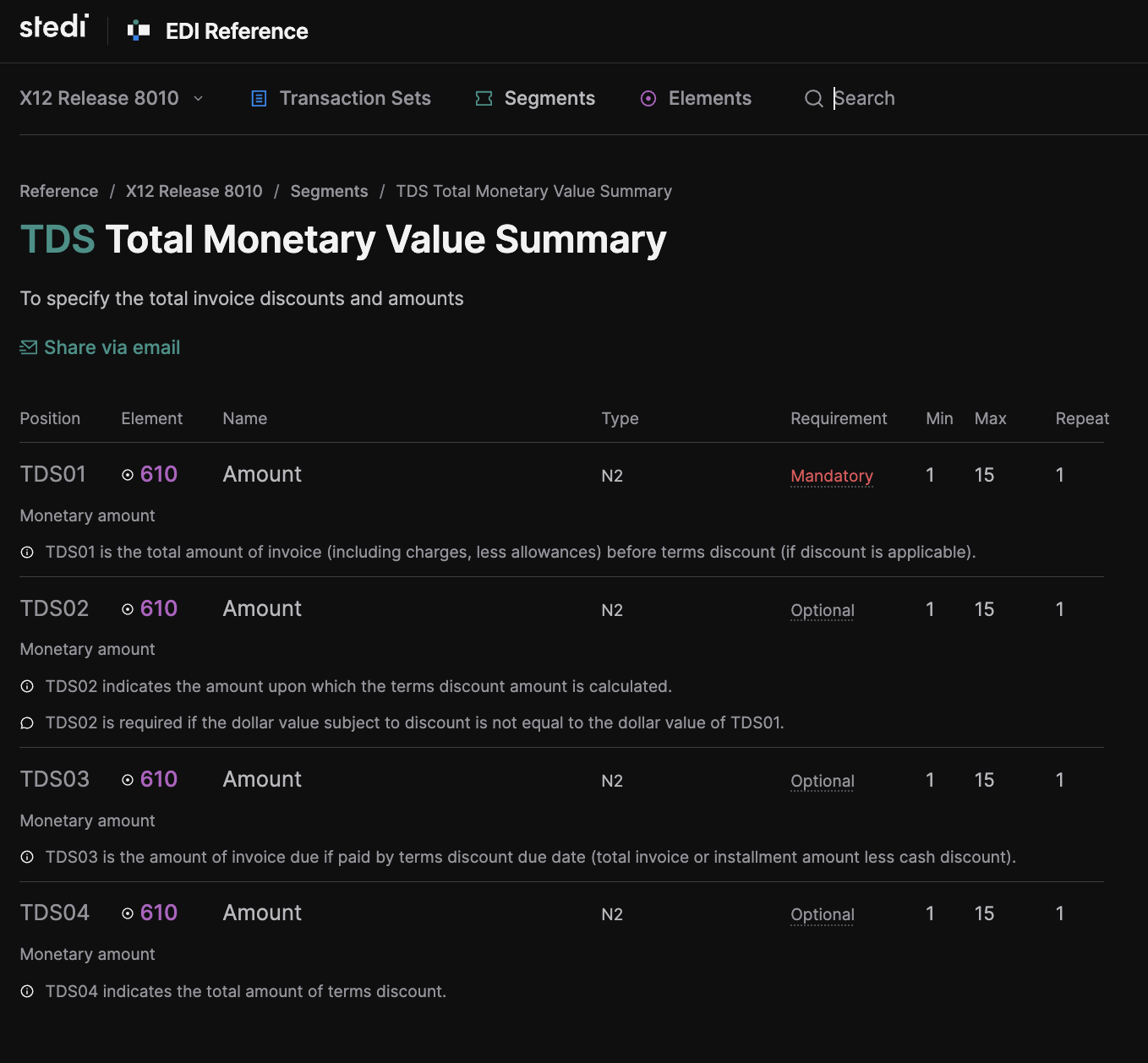Click the Share via email envelope icon
The image size is (1148, 1063).
(x=29, y=347)
